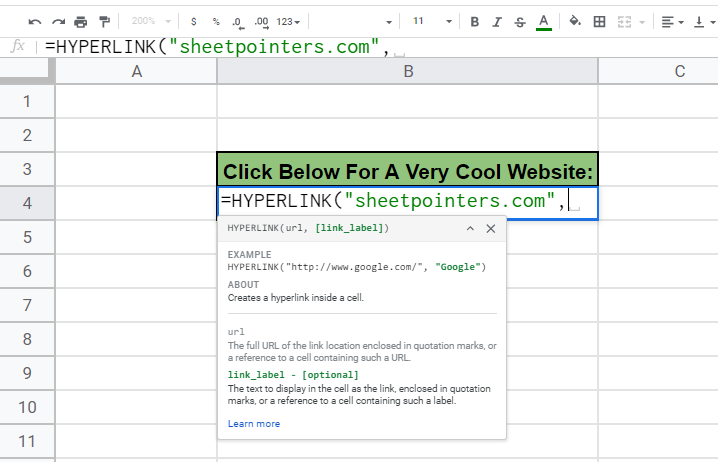Screen dimensions: 718x462
Task: Open the text color picker
Action: tap(544, 22)
